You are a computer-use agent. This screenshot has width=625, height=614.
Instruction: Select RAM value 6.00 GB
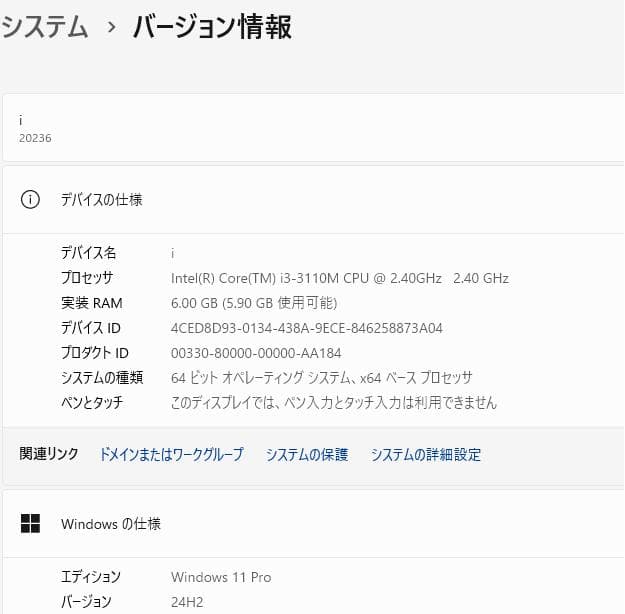tap(254, 303)
